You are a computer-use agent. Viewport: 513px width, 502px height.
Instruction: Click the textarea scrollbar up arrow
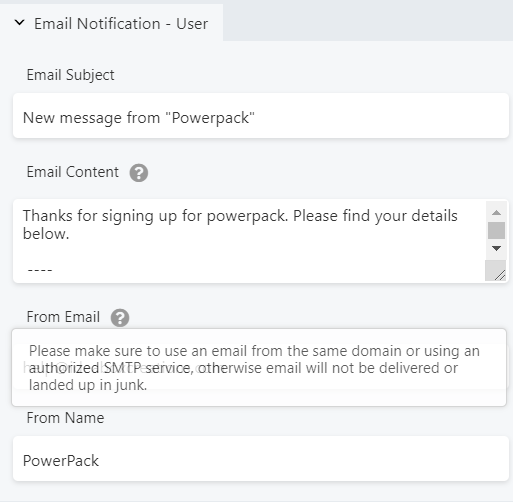coord(496,213)
